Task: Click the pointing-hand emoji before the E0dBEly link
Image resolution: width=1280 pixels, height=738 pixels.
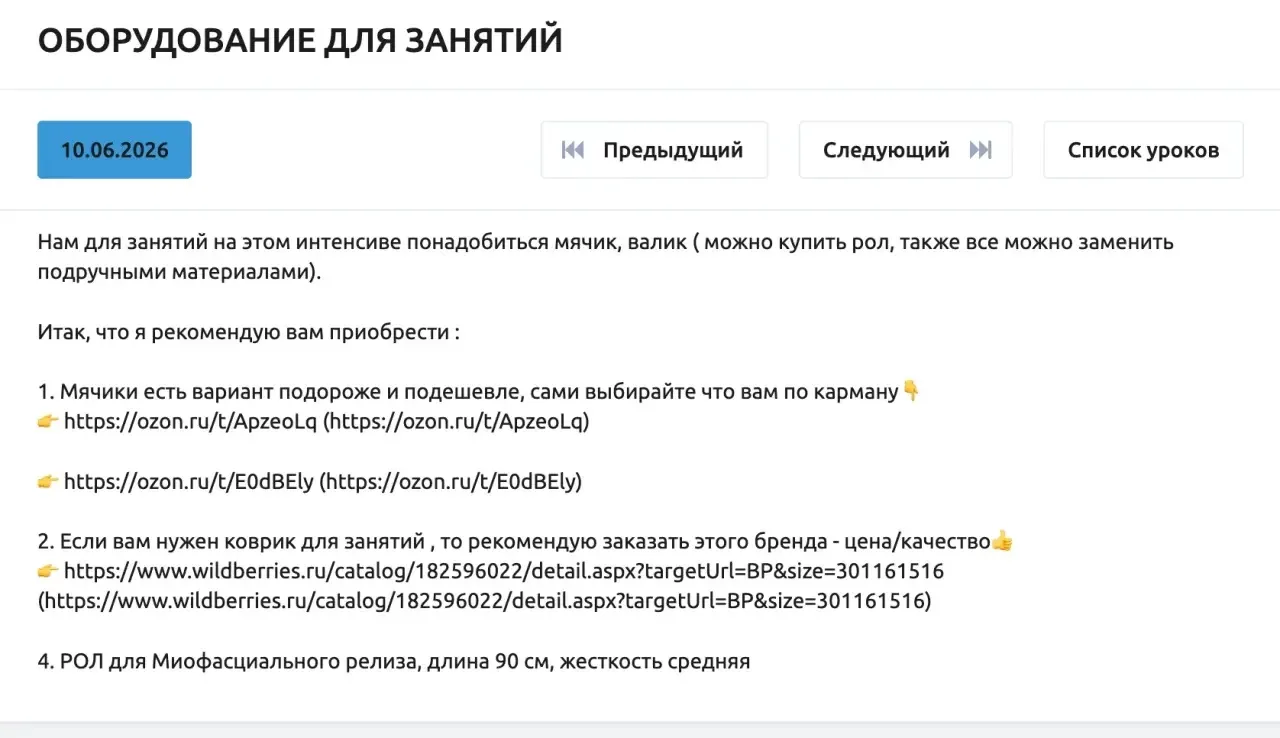Action: click(48, 481)
